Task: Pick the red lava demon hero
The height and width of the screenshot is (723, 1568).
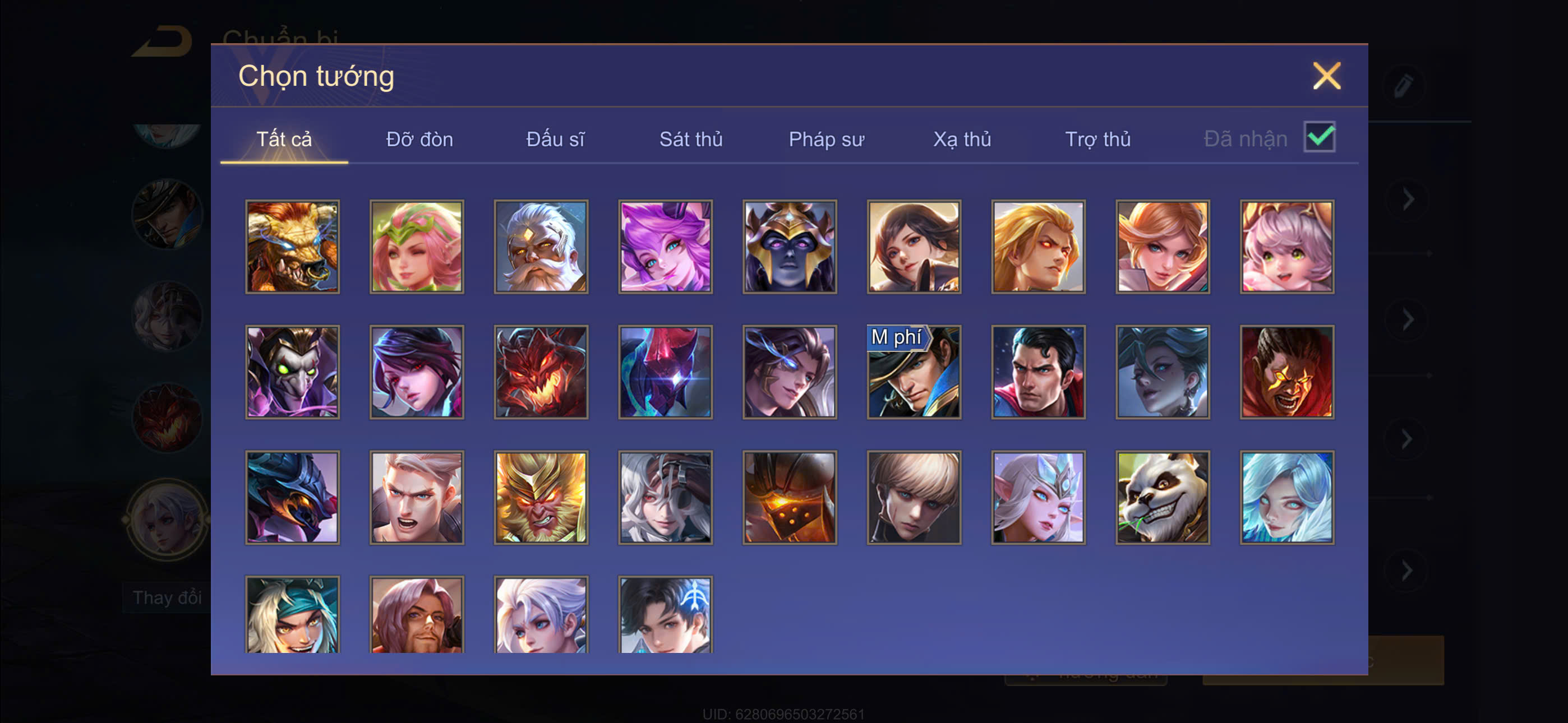Action: coord(541,372)
